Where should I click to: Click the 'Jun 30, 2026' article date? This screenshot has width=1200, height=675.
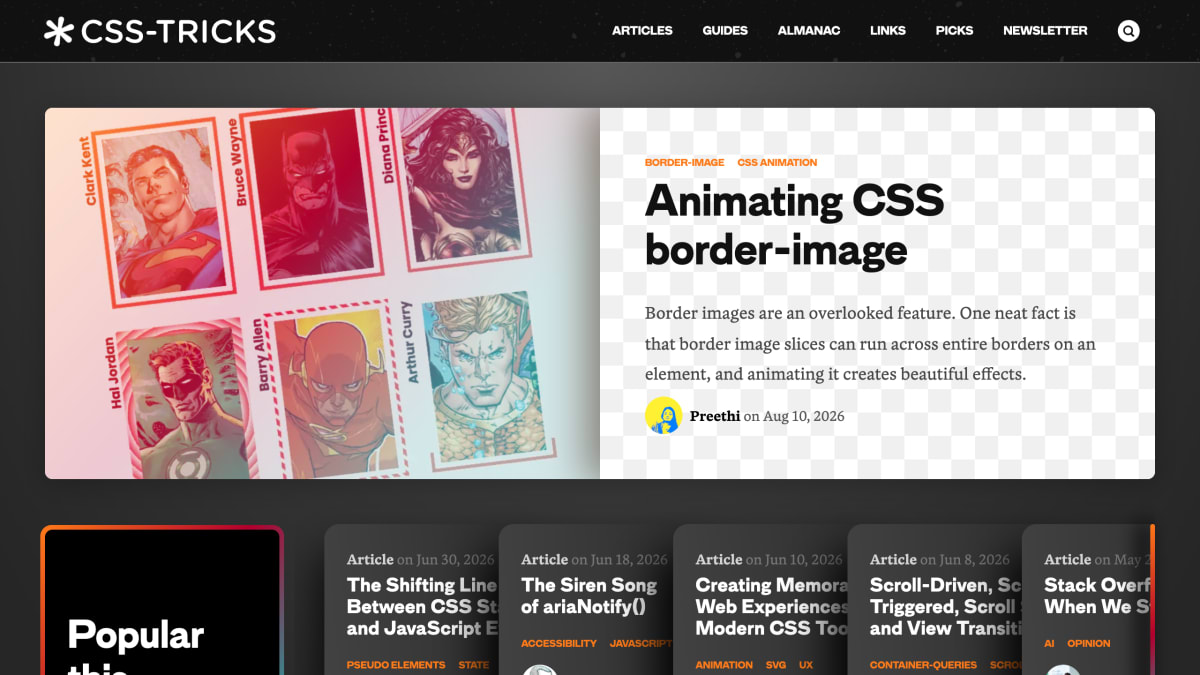point(457,560)
